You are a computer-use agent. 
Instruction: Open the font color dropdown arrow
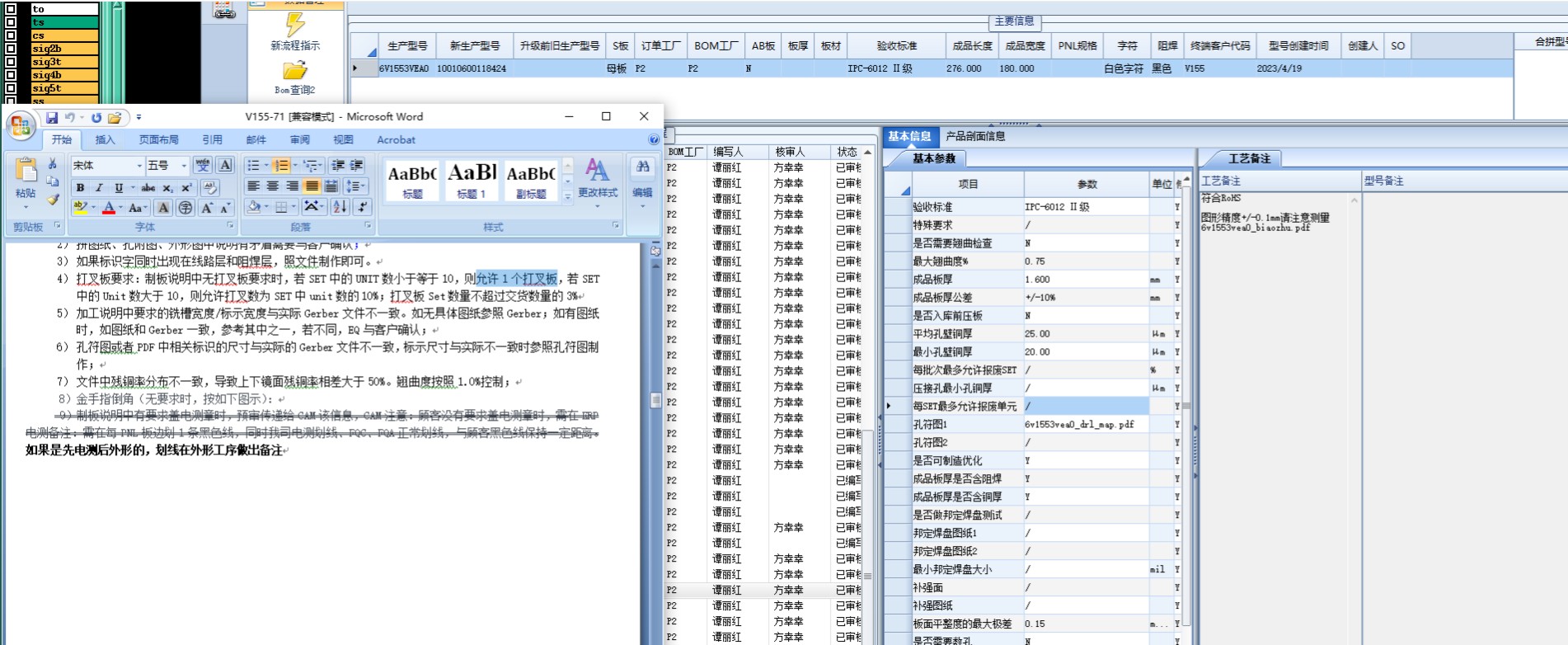pyautogui.click(x=120, y=208)
